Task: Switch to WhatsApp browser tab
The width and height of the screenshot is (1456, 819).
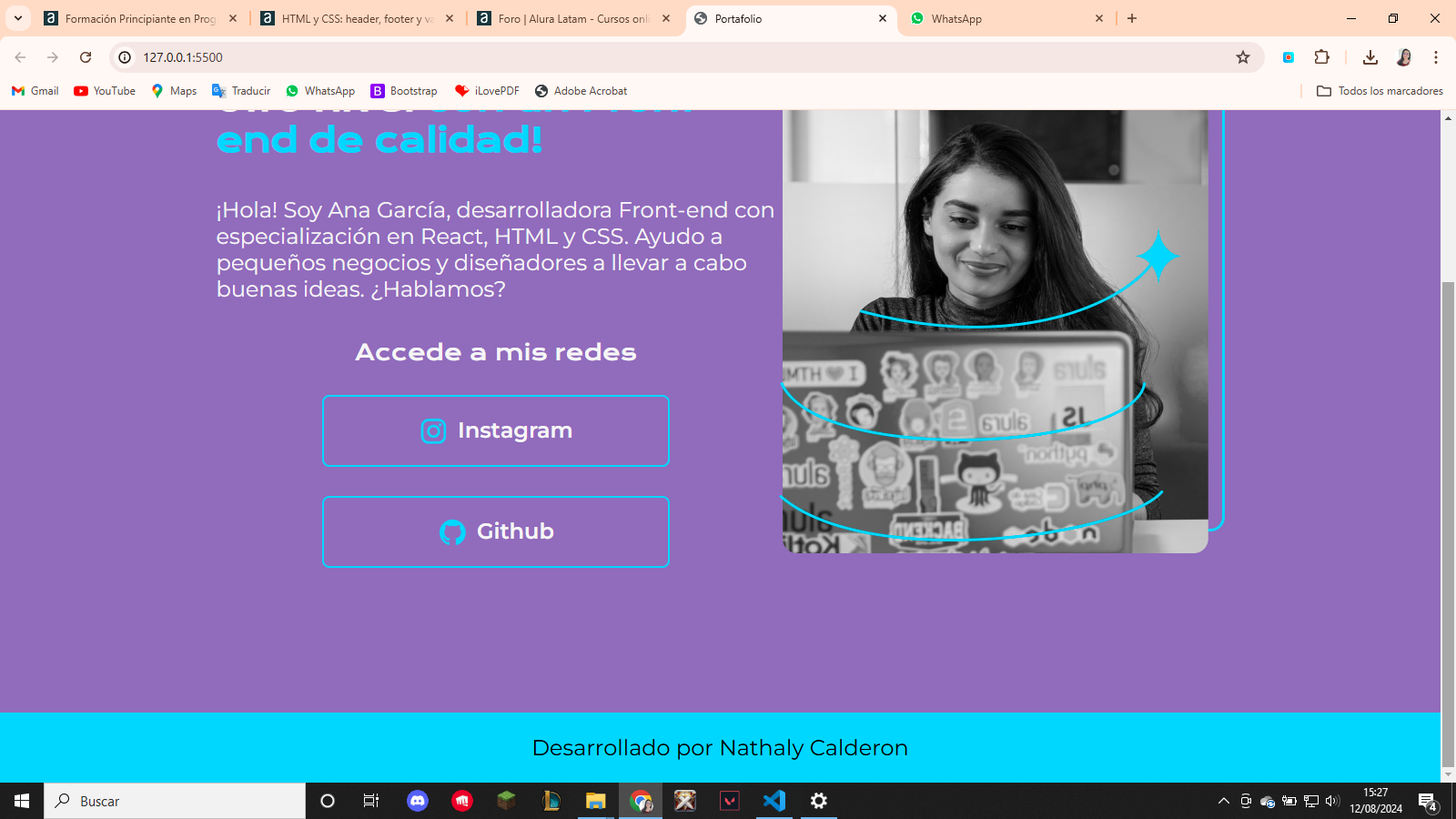Action: point(1006,18)
